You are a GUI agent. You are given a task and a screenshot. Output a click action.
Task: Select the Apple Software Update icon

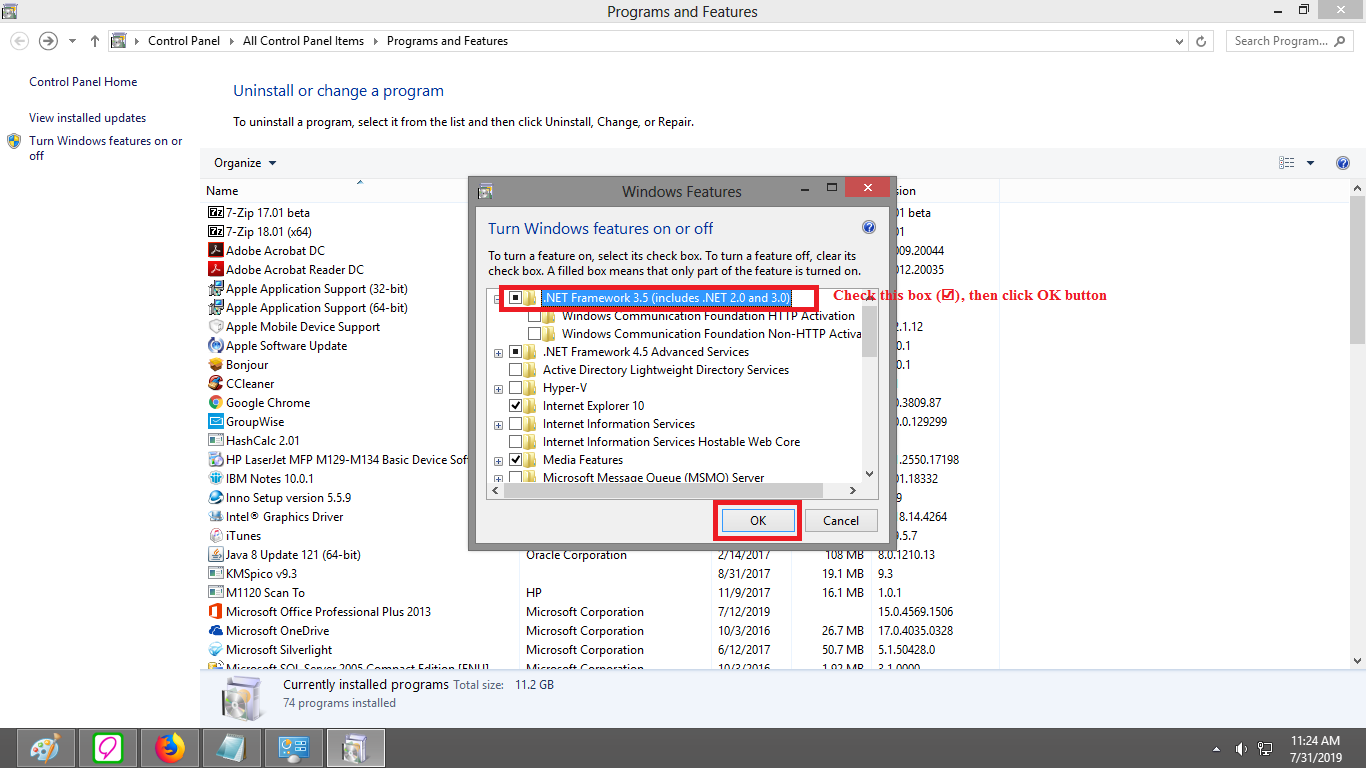point(215,346)
